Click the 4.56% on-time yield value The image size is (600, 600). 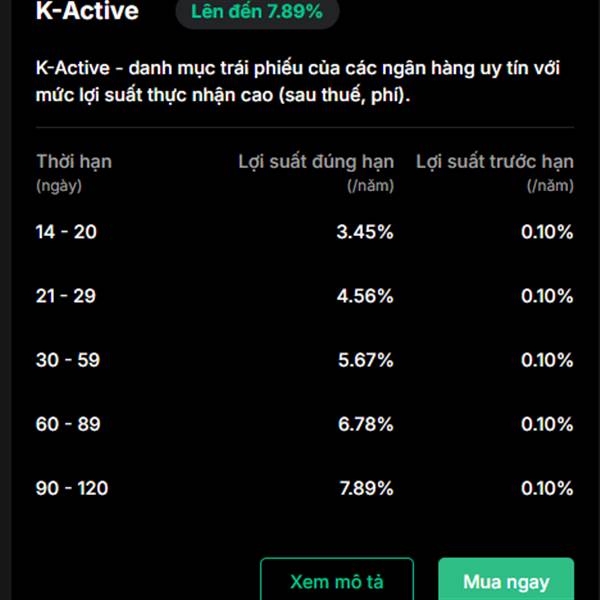[x=365, y=296]
